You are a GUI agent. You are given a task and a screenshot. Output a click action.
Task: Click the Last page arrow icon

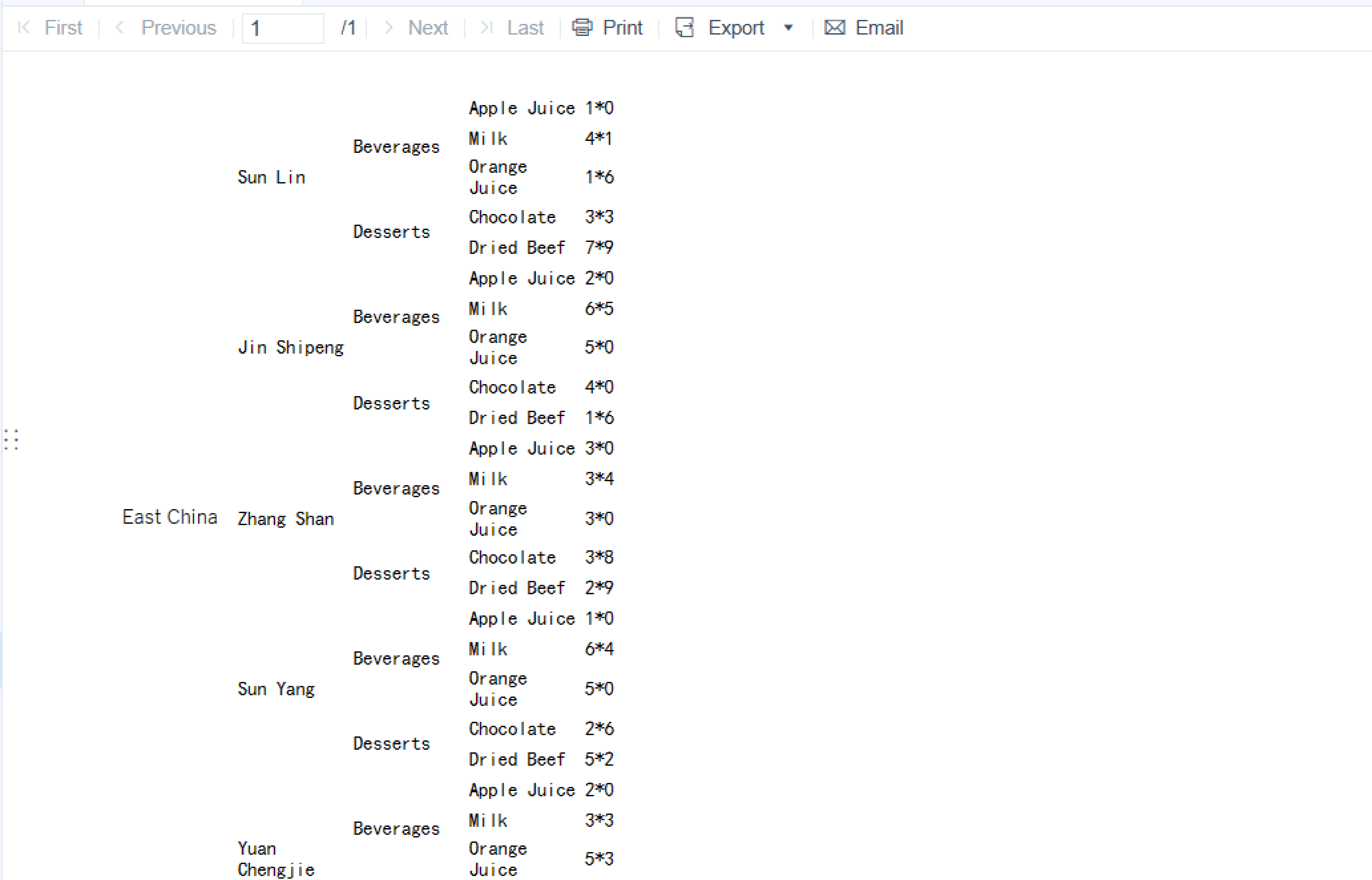point(486,28)
